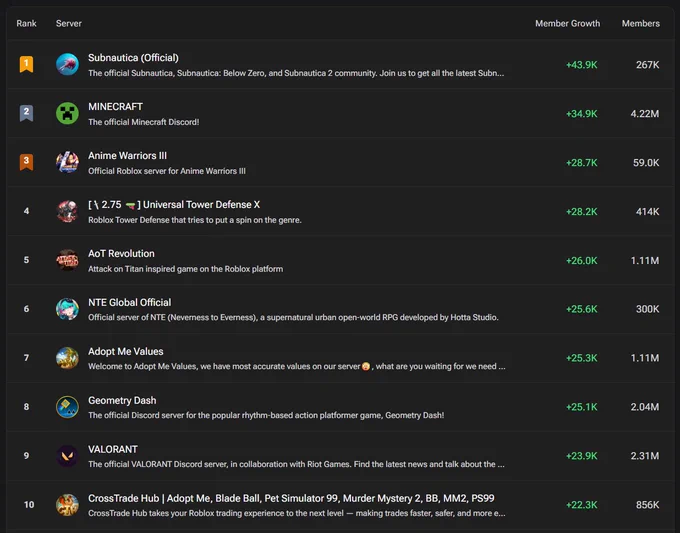Sort by the Server column header
680x533 pixels.
[69, 23]
